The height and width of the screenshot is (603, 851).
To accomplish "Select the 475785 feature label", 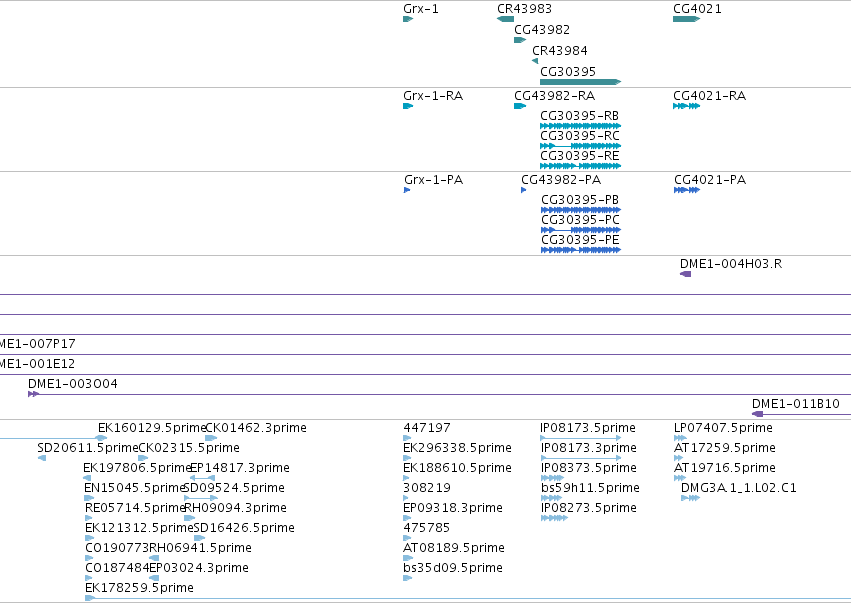I will tap(427, 529).
